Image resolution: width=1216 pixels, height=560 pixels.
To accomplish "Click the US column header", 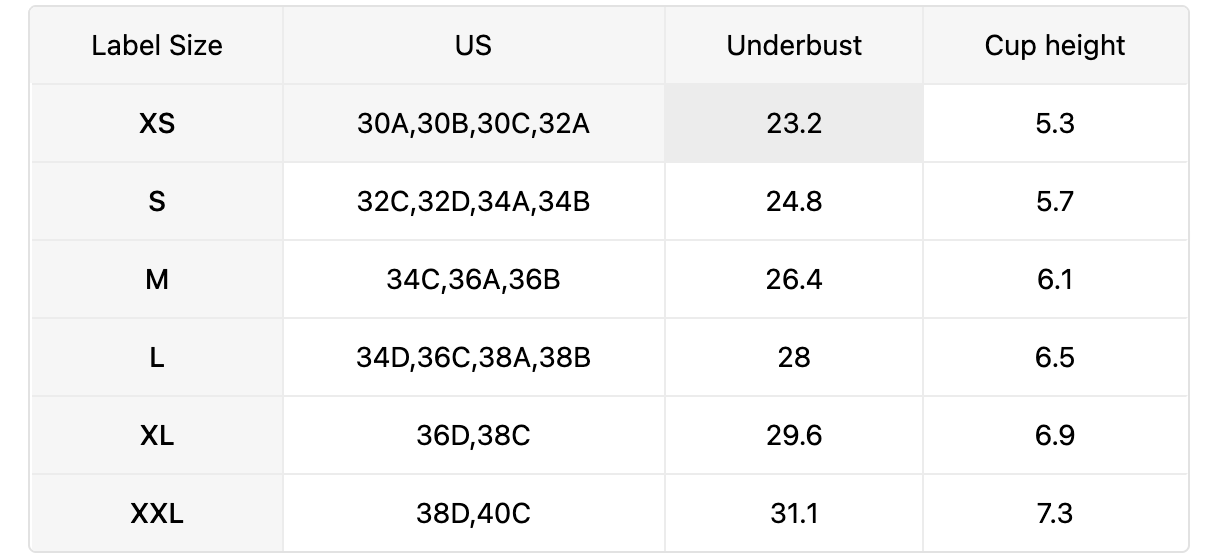I will [473, 46].
